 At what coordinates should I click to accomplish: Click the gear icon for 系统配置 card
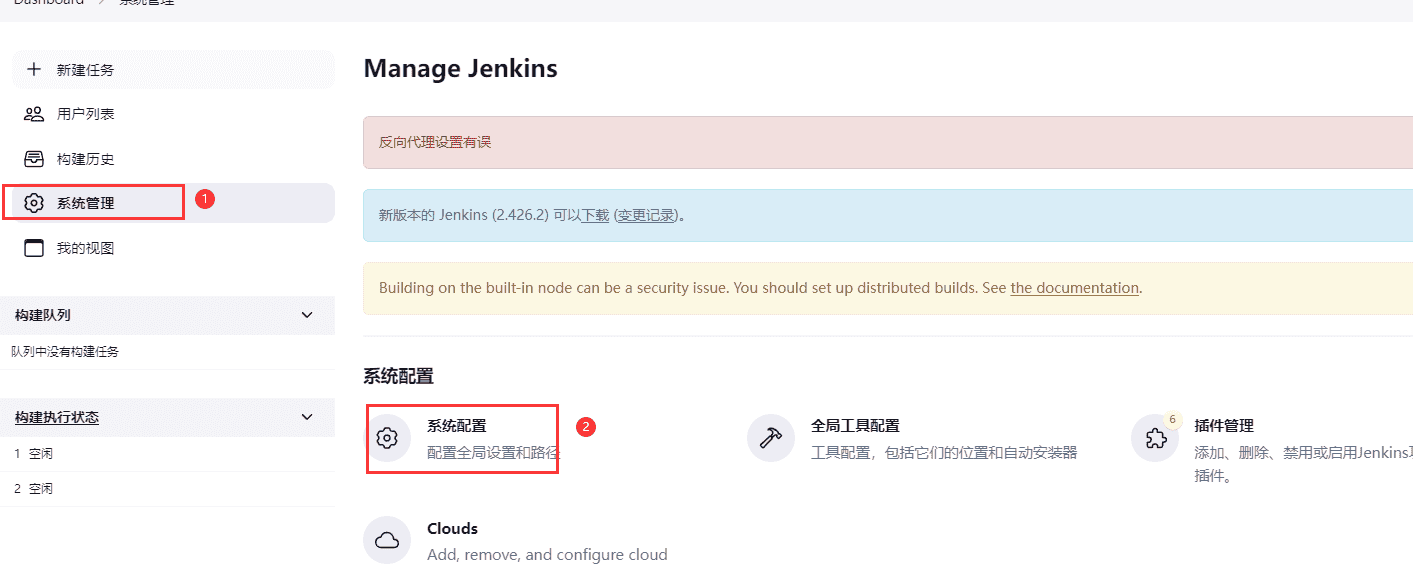(x=387, y=438)
